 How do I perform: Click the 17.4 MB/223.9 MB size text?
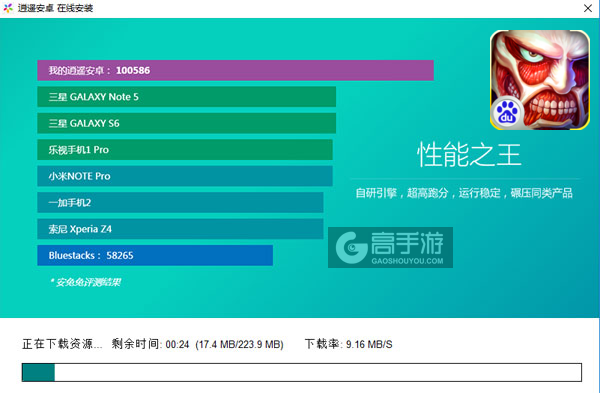tap(240, 344)
